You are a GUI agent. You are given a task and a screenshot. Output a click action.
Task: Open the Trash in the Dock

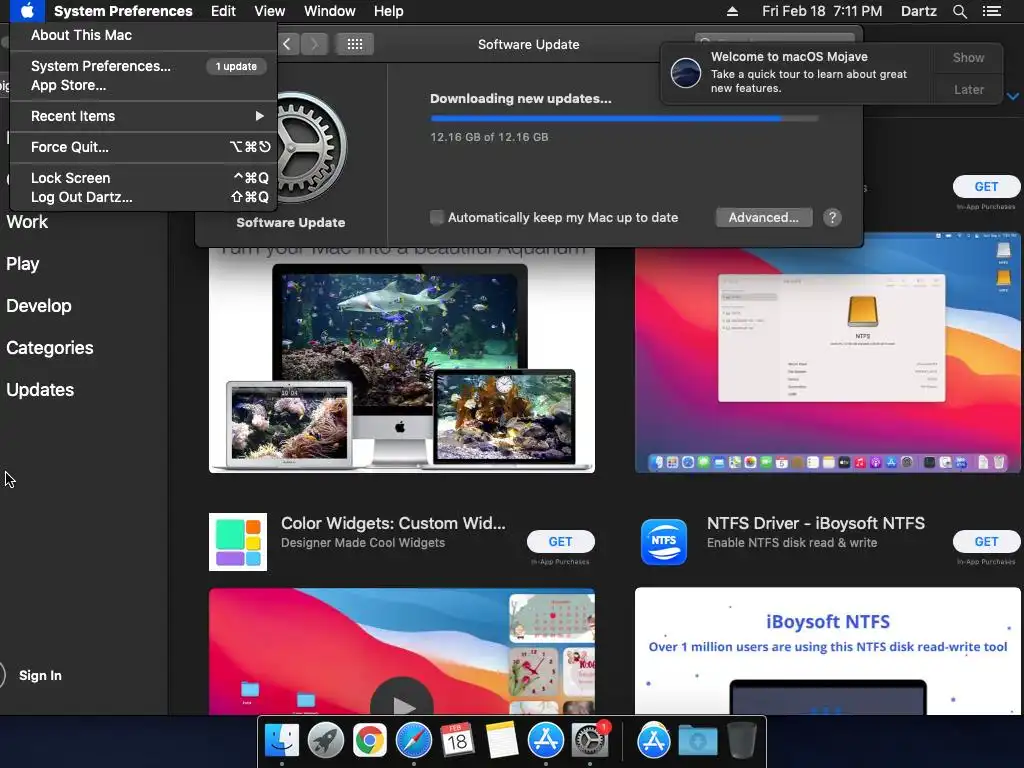[741, 741]
